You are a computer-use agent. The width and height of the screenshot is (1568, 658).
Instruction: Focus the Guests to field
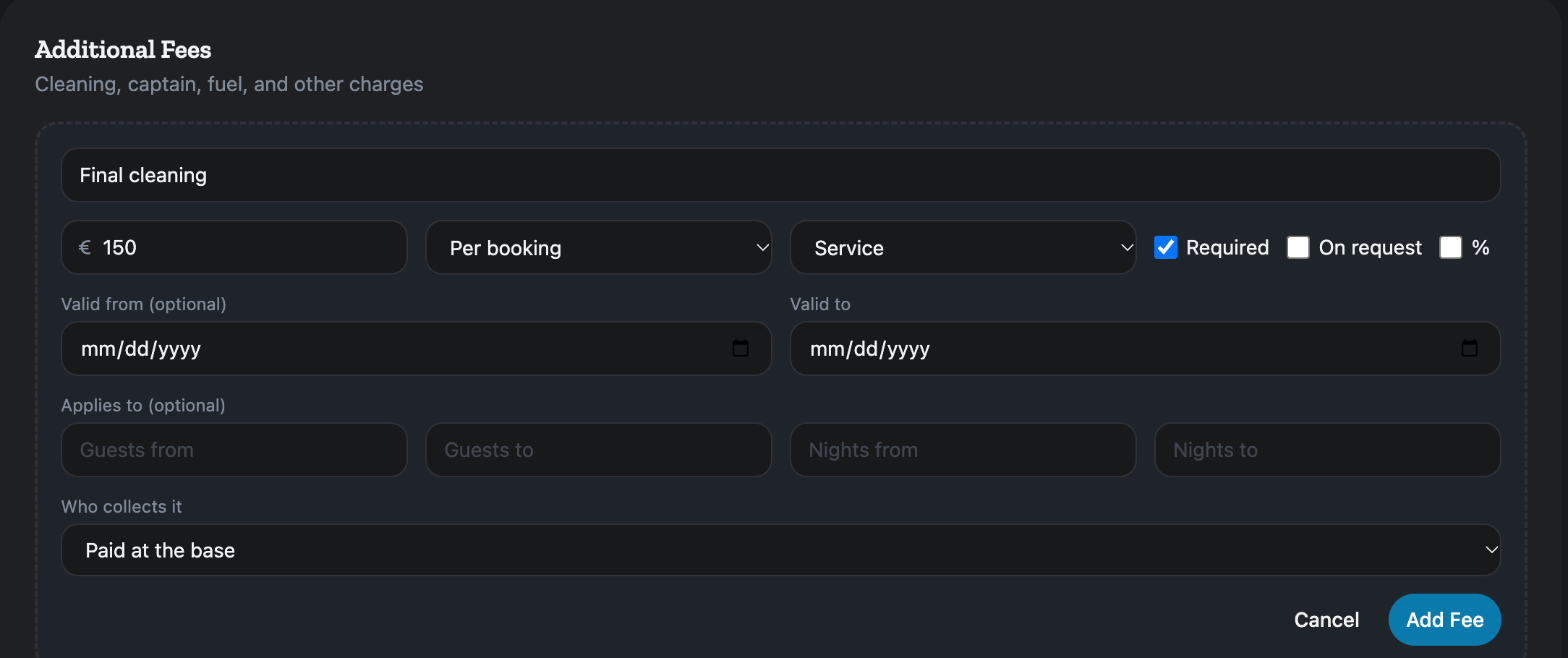pos(599,450)
